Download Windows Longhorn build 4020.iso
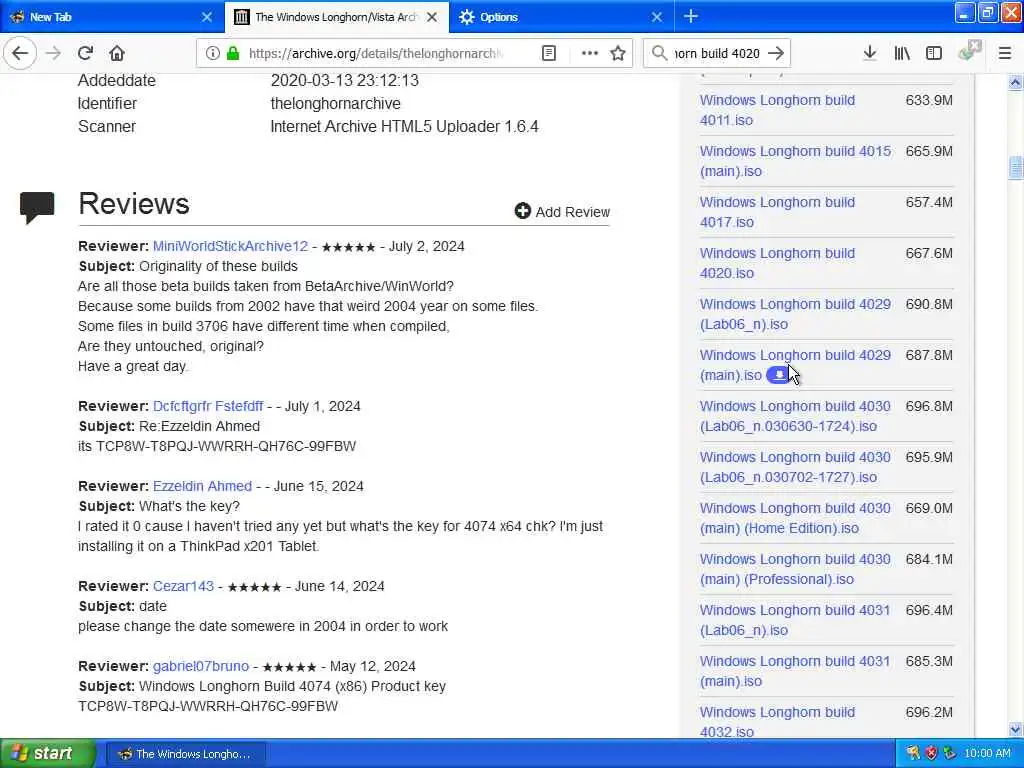 coord(777,263)
